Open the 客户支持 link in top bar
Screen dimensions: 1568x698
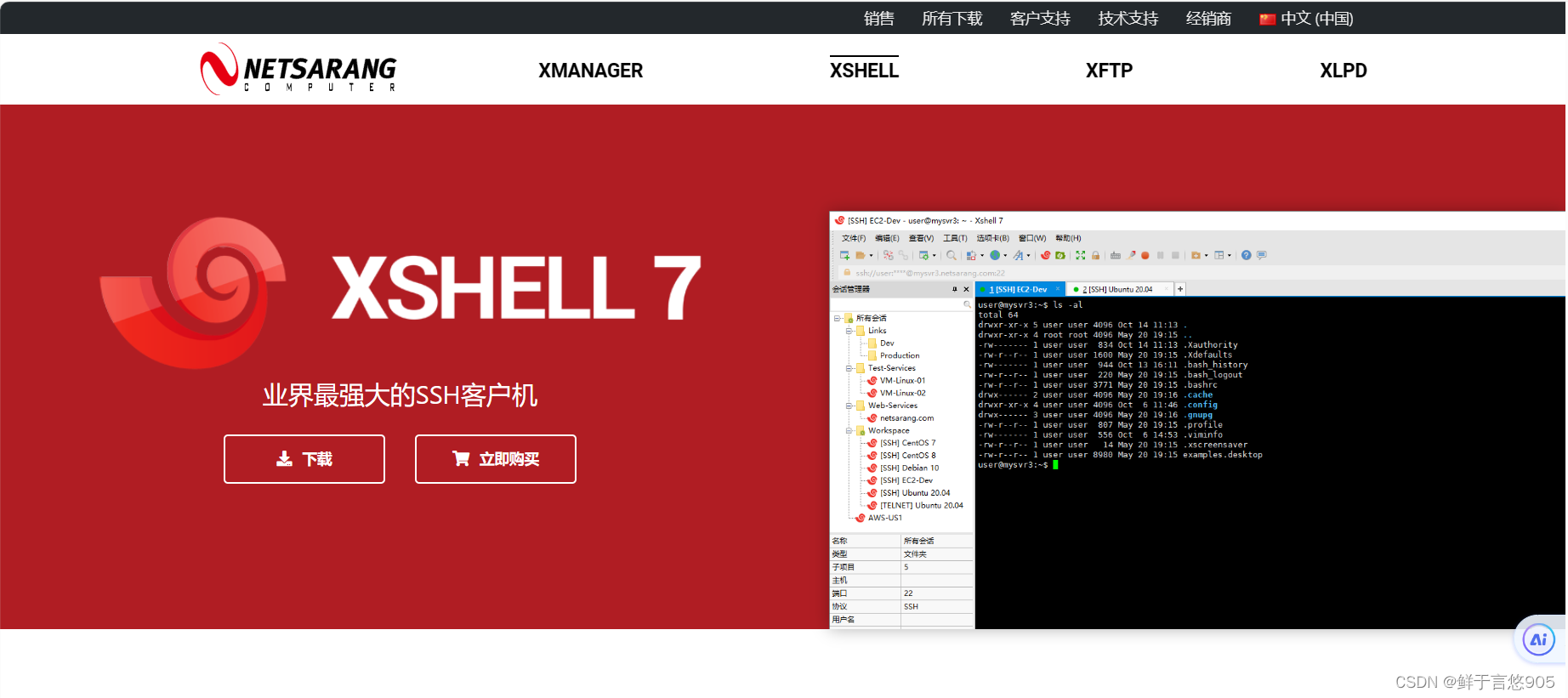click(x=1040, y=19)
